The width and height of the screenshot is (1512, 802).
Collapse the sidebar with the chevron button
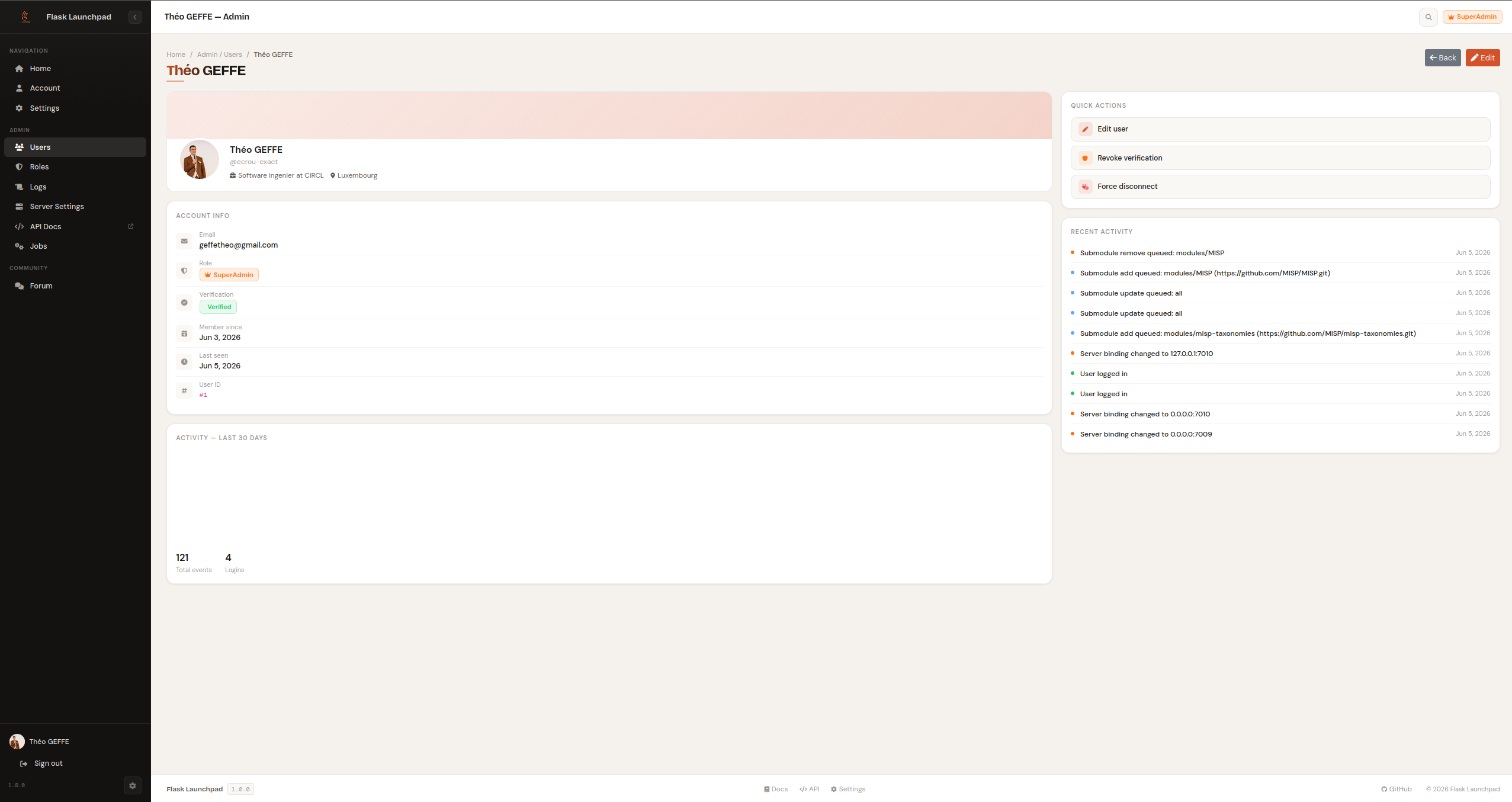pos(135,17)
